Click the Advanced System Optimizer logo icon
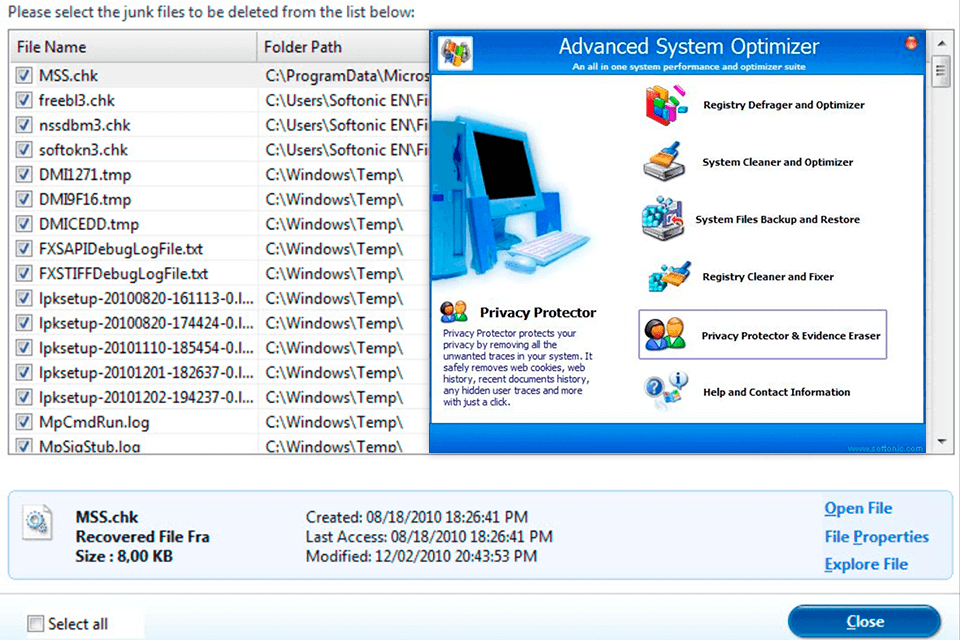 pos(456,53)
